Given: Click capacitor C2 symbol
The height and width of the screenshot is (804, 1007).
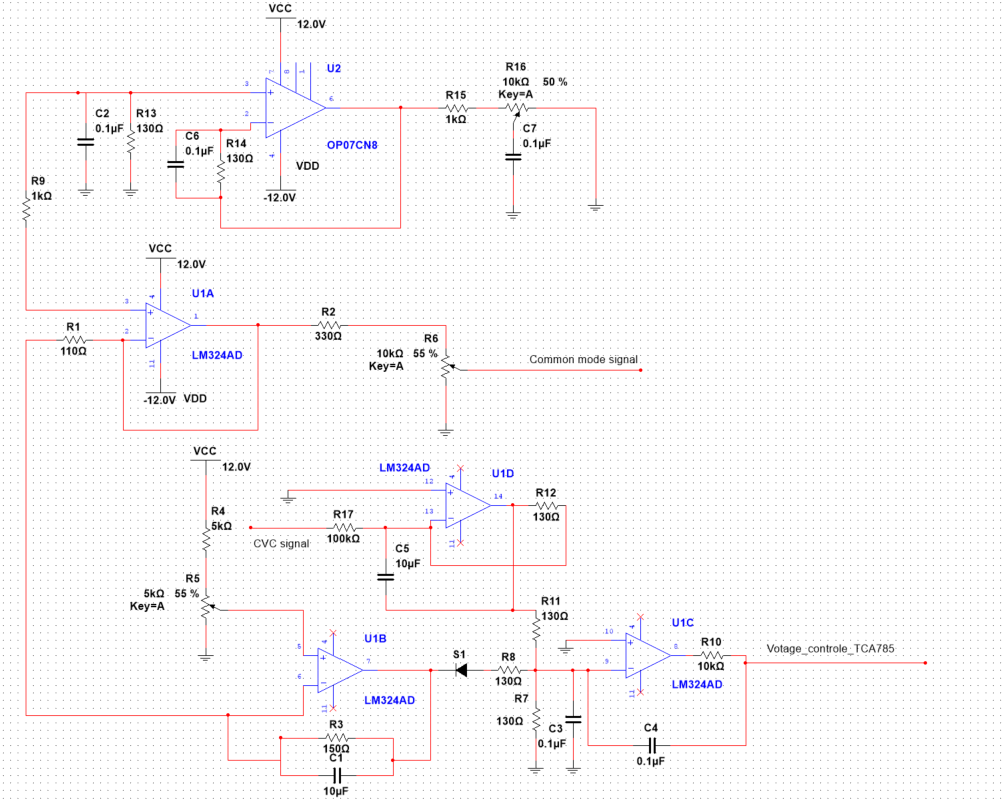Looking at the screenshot, I should tap(85, 142).
